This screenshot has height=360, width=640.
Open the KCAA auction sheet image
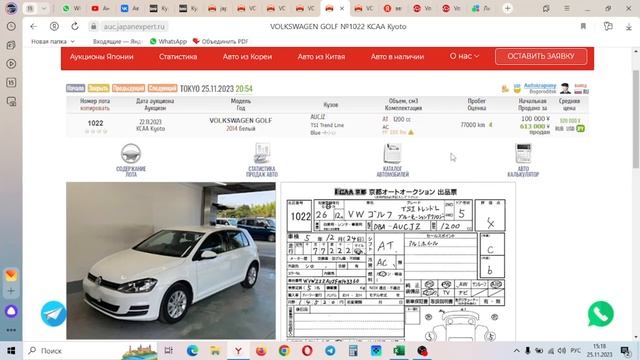pos(398,262)
